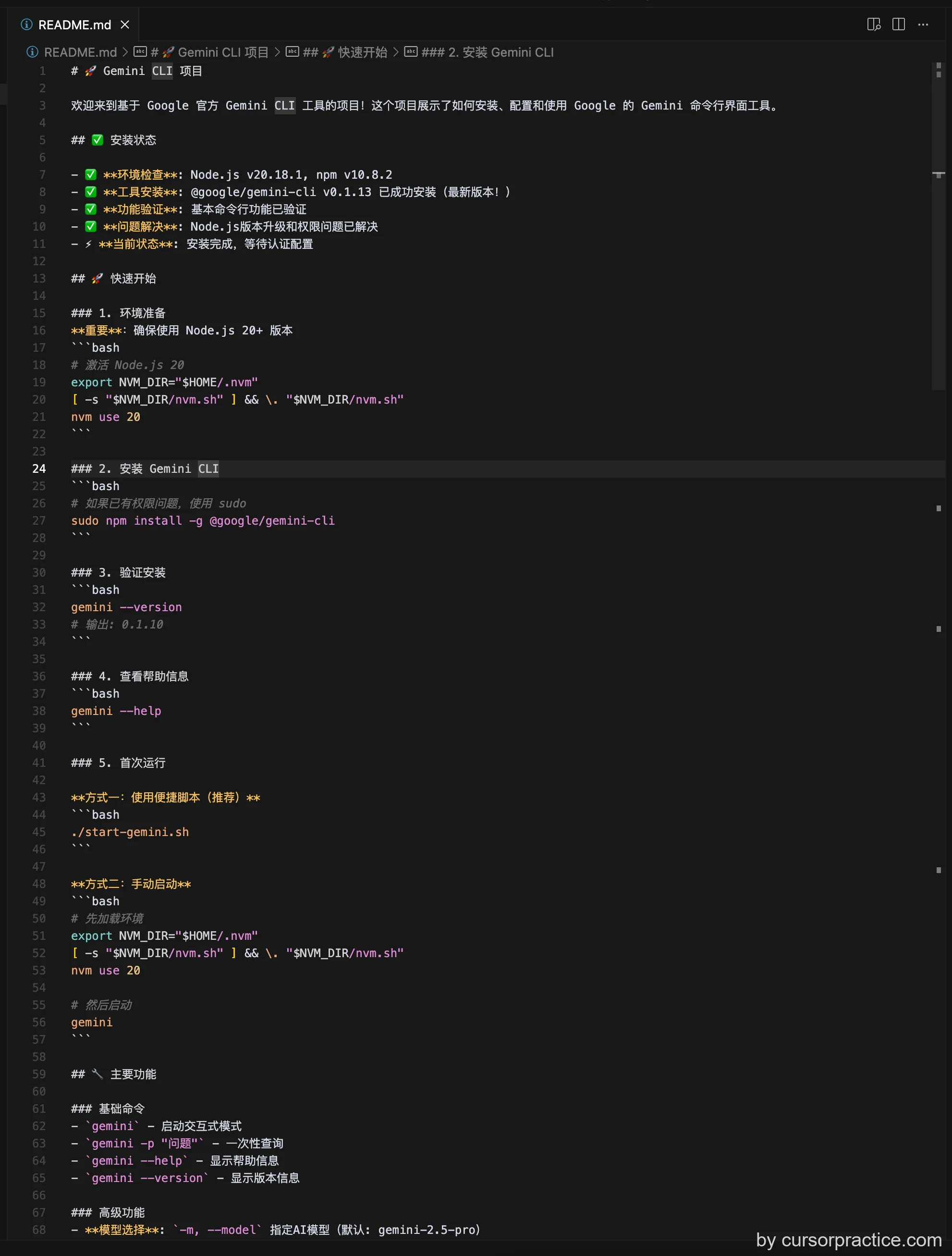Click 'nvm use 20' on line 53

106,971
